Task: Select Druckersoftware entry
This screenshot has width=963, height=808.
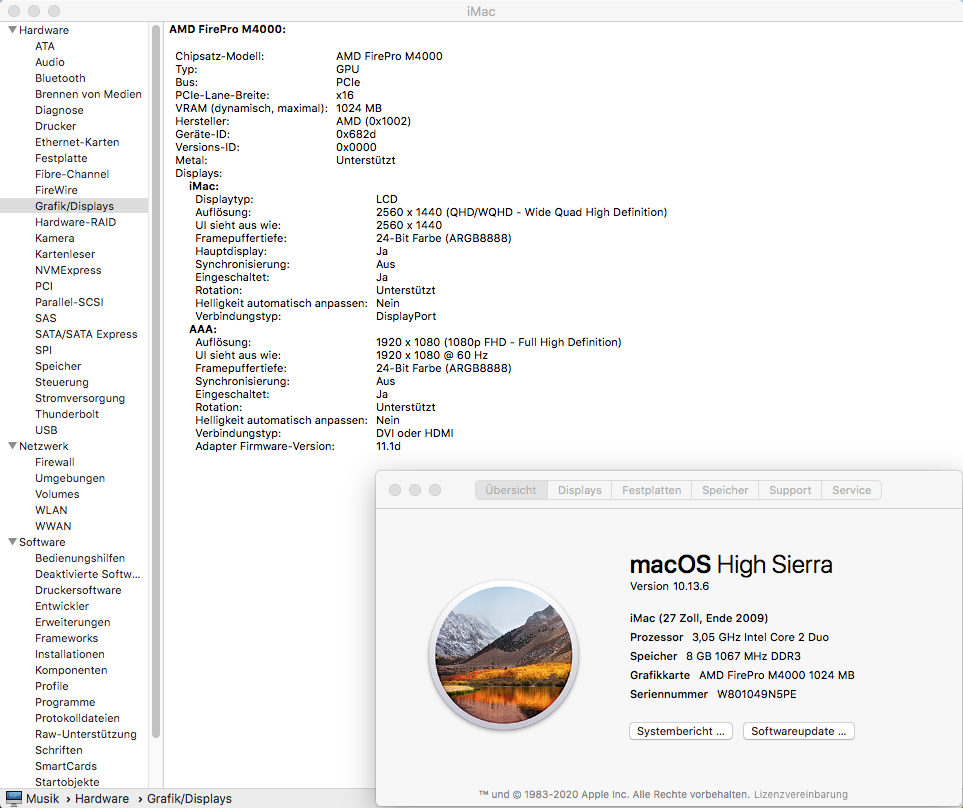Action: click(x=78, y=589)
